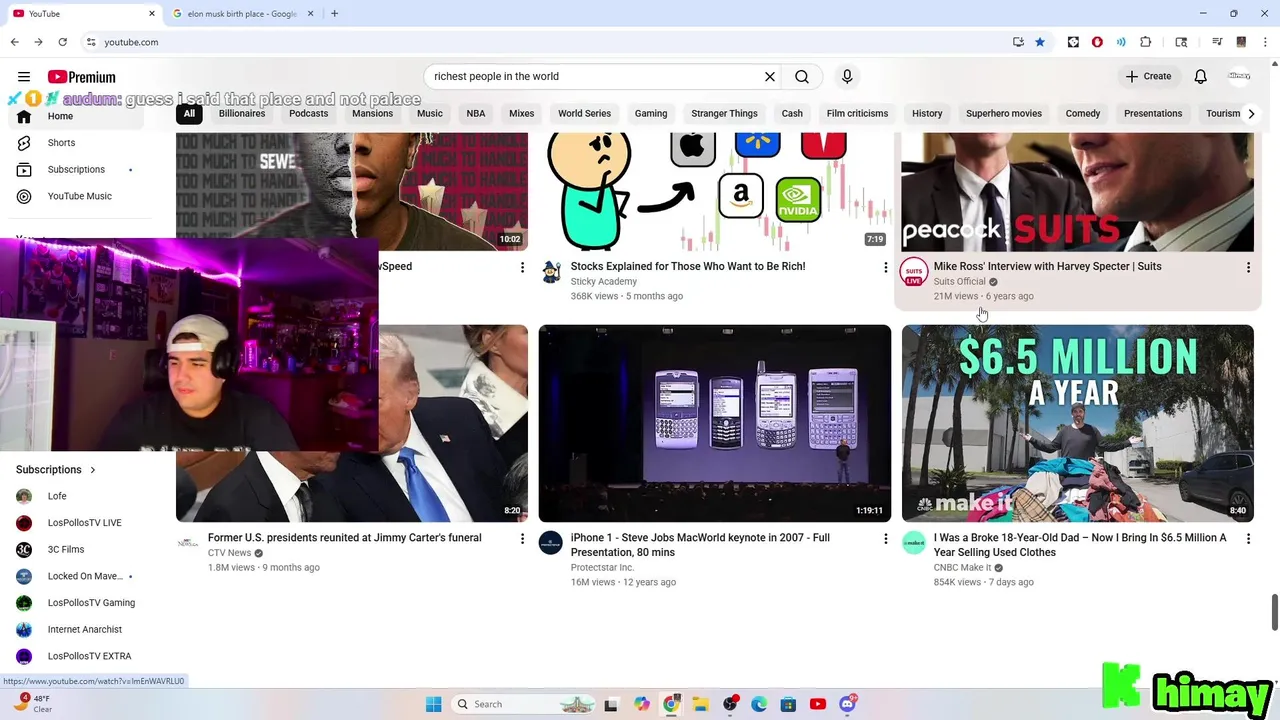Select the NBA filter chip
Image resolution: width=1280 pixels, height=720 pixels.
(x=476, y=113)
